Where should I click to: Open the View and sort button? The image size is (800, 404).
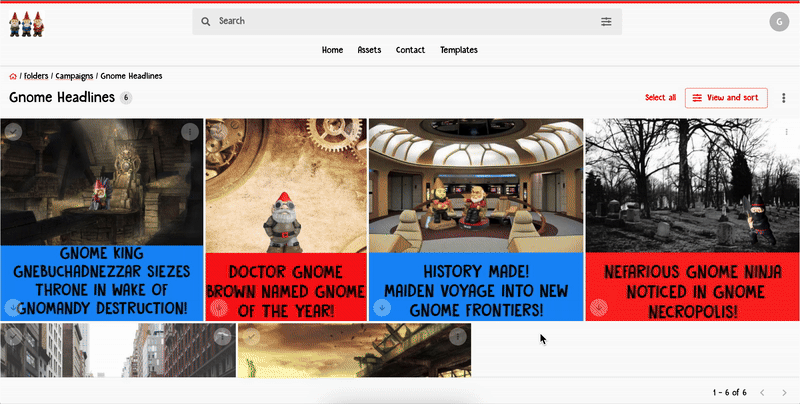pos(726,98)
